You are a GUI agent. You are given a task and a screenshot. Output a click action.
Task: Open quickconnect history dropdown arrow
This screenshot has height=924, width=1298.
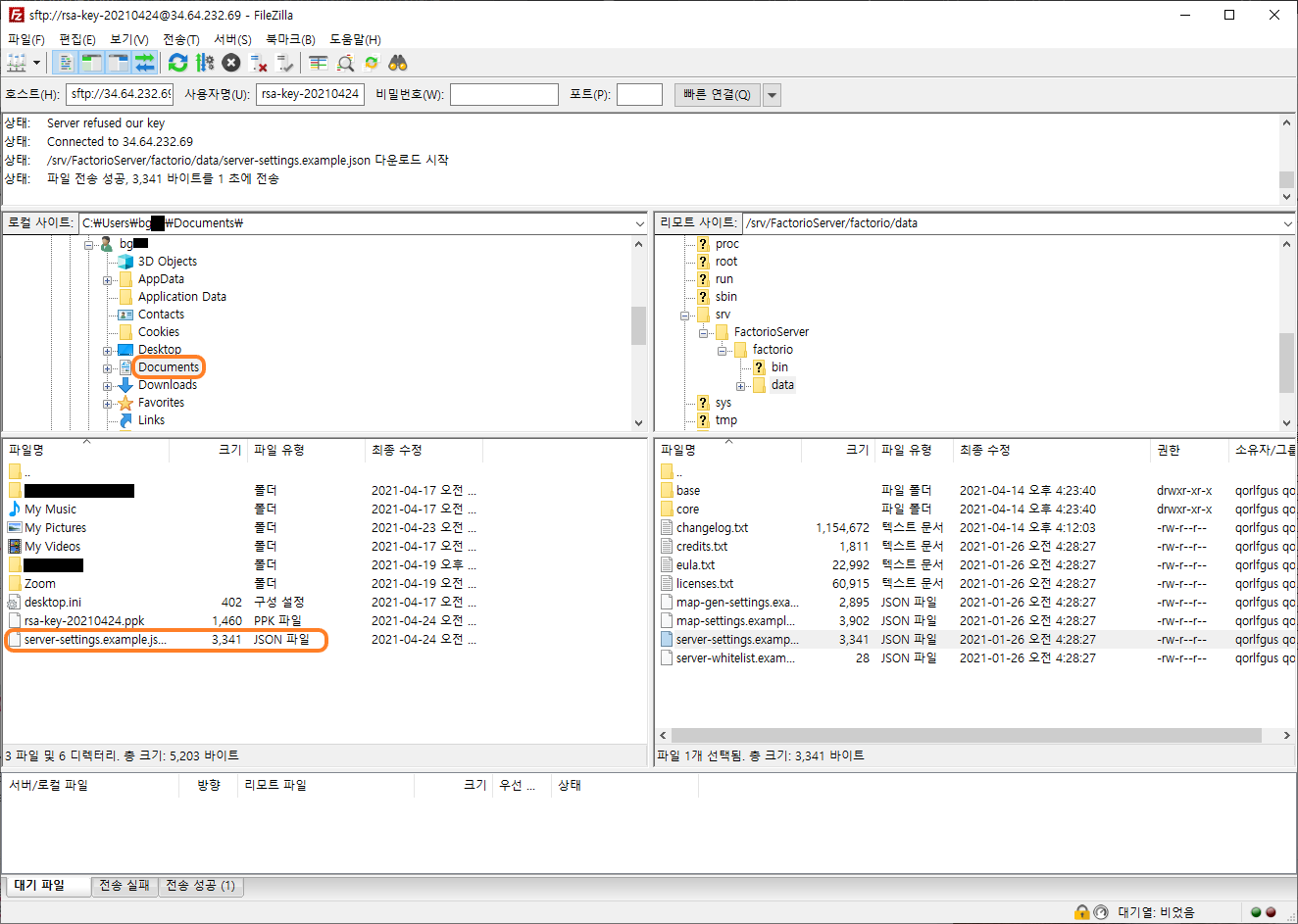(772, 95)
